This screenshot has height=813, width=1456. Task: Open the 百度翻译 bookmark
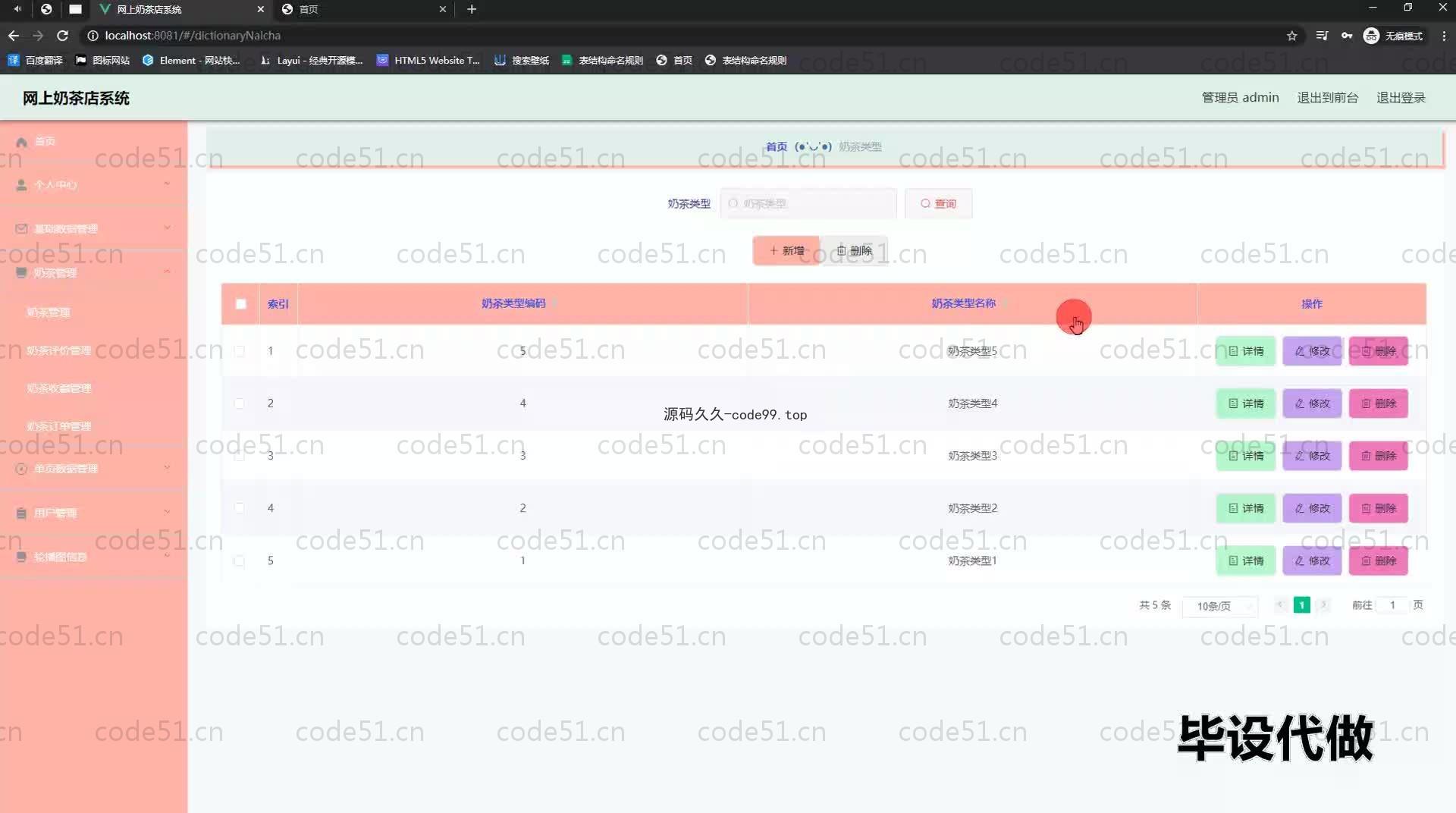coord(35,60)
